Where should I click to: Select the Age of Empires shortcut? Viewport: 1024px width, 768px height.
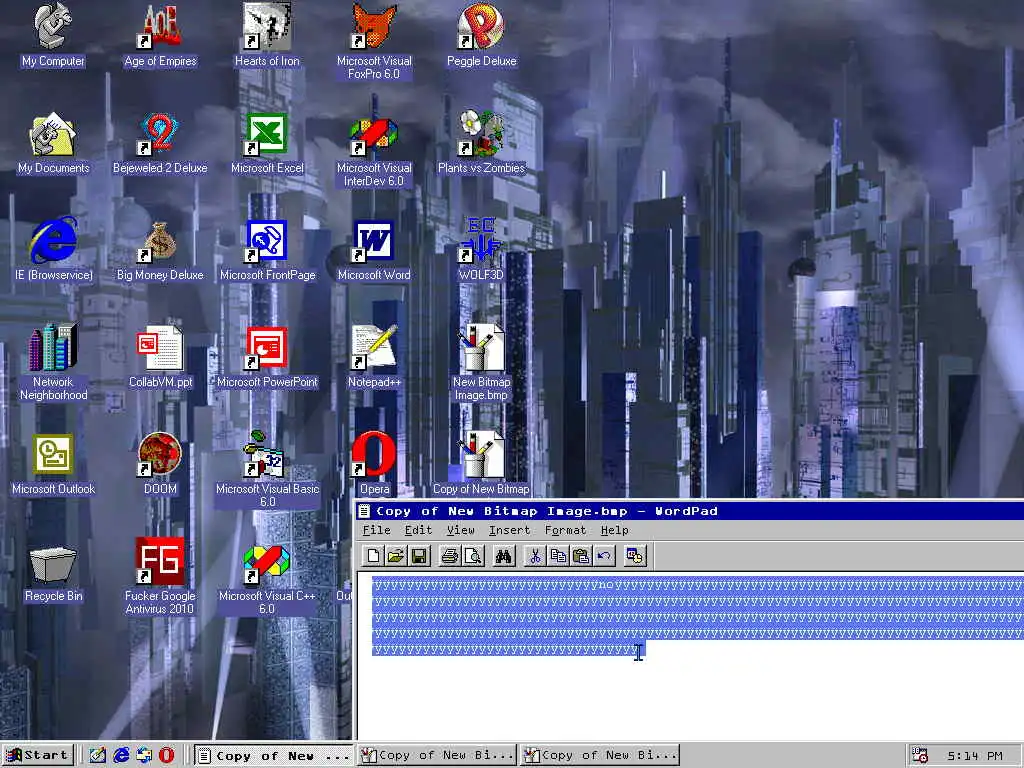[160, 36]
